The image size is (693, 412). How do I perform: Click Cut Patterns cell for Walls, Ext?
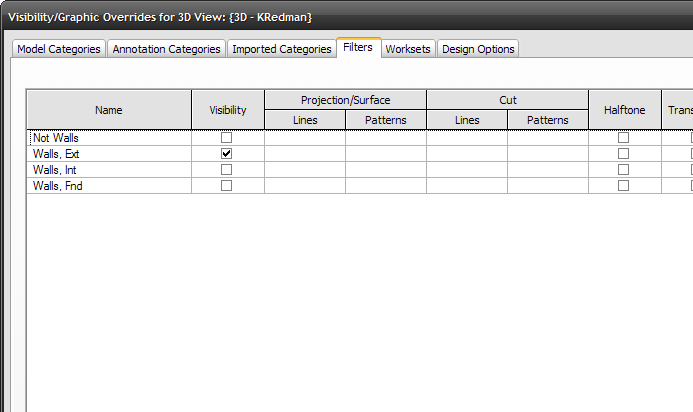pos(548,154)
